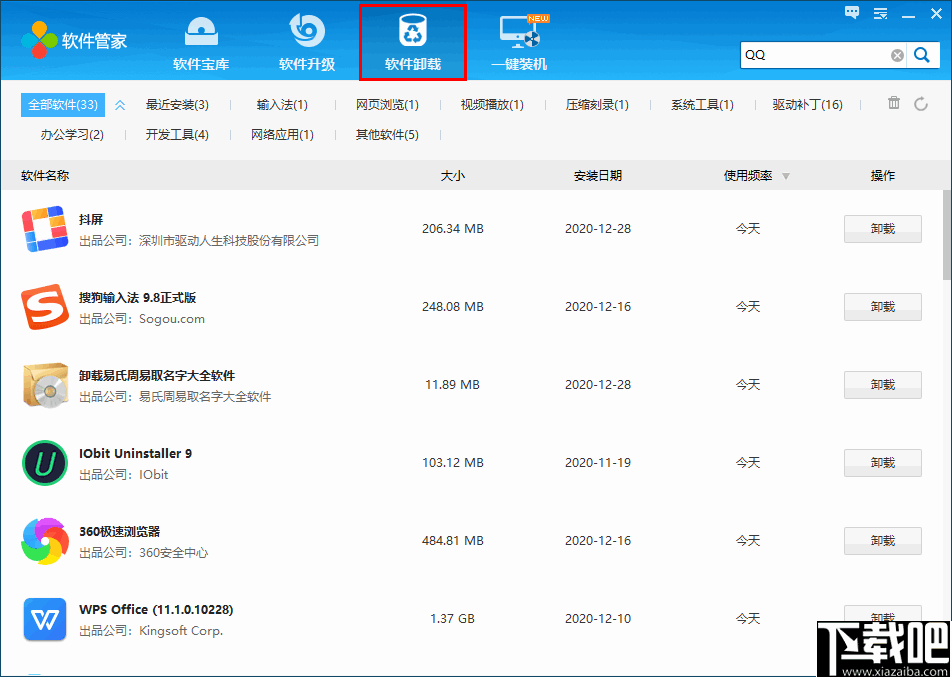Image resolution: width=952 pixels, height=677 pixels.
Task: Open the 软件升级 disc icon
Action: [x=306, y=31]
